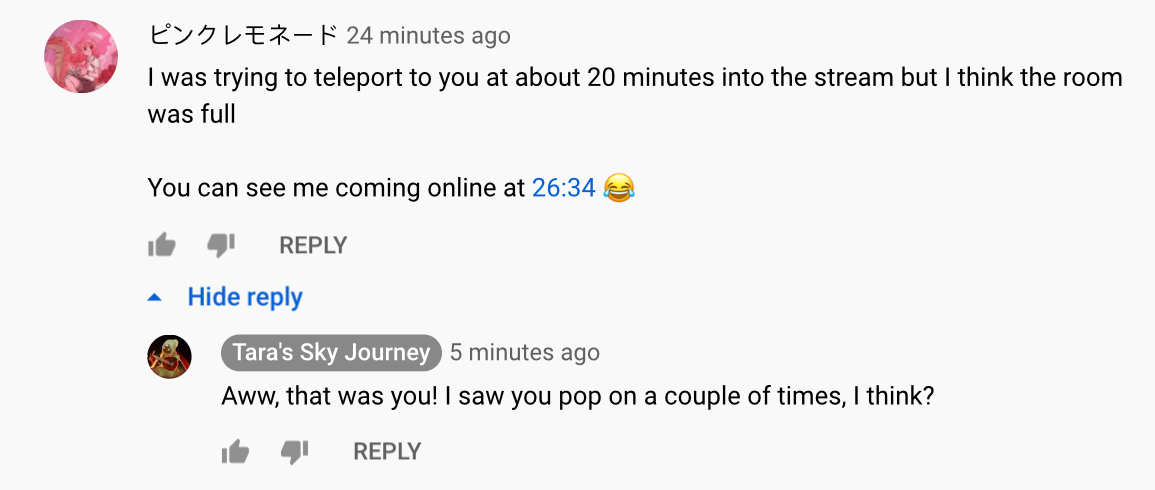Dislike Tara's Sky Journey reply
The image size is (1155, 490).
click(x=294, y=452)
